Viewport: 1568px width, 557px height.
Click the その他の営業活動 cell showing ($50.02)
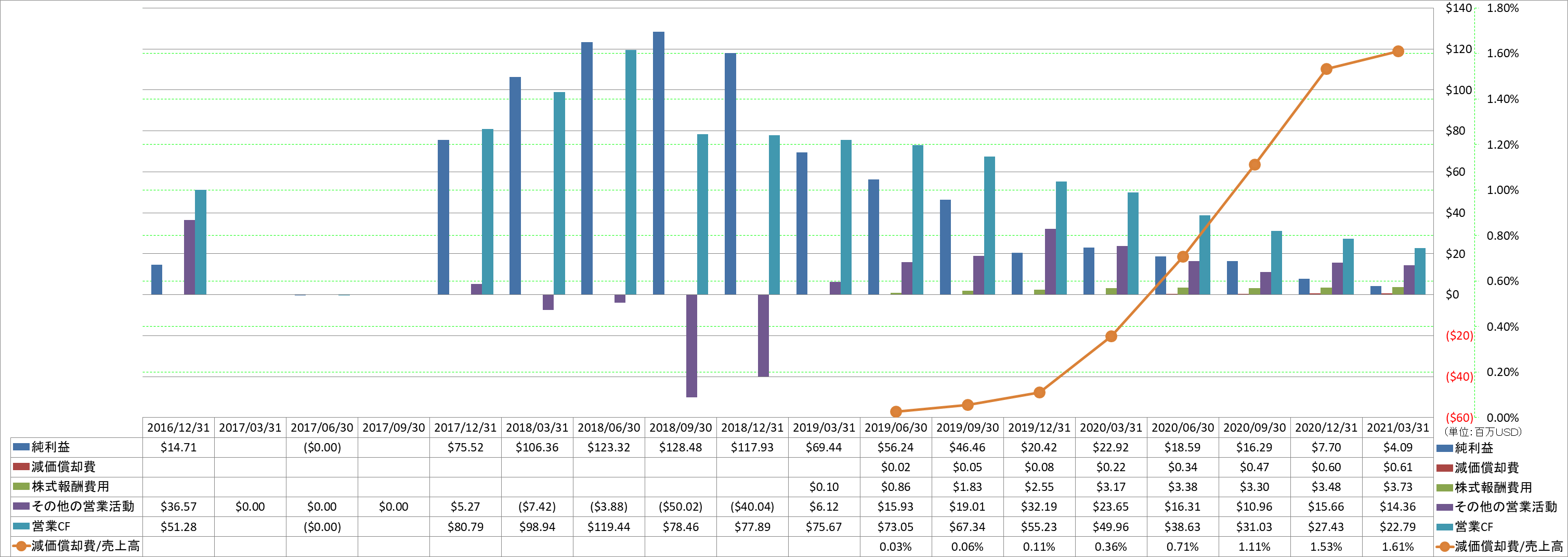tap(681, 507)
